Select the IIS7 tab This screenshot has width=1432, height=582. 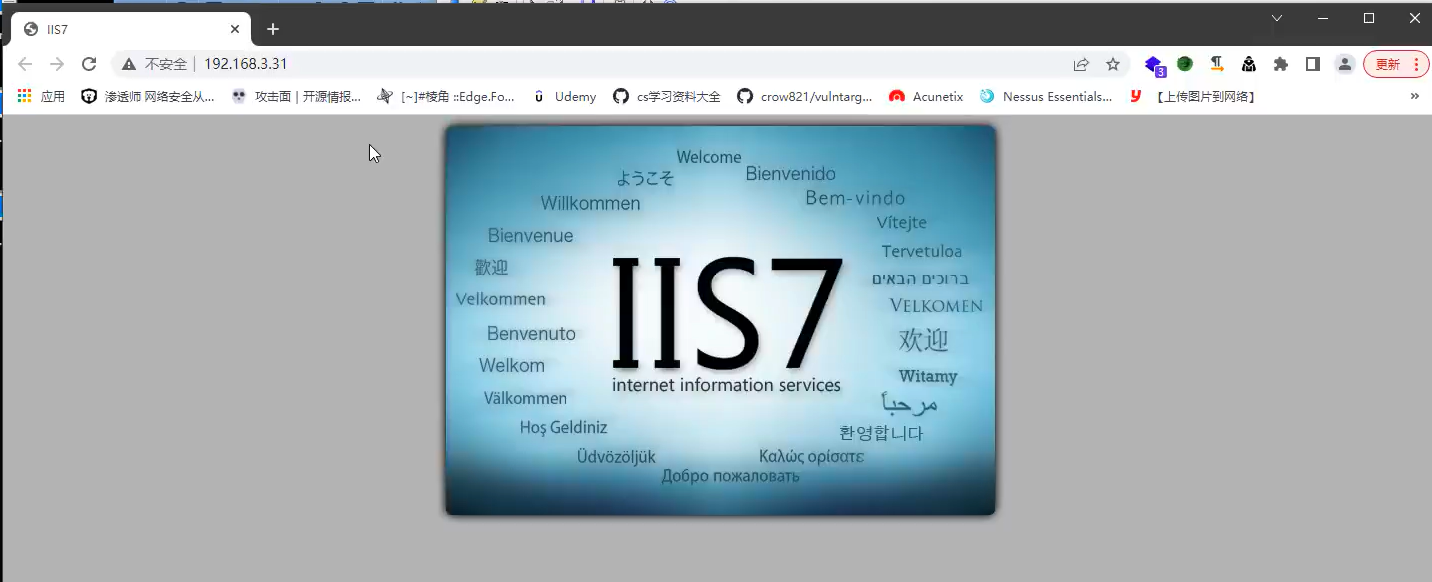[x=120, y=29]
